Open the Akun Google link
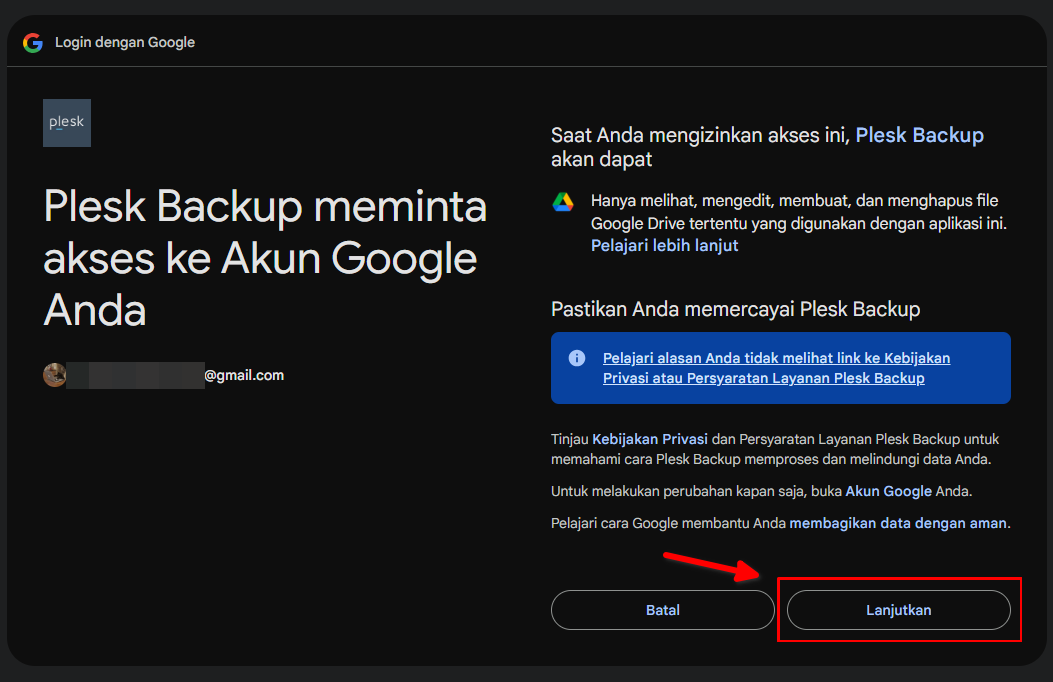 click(888, 491)
